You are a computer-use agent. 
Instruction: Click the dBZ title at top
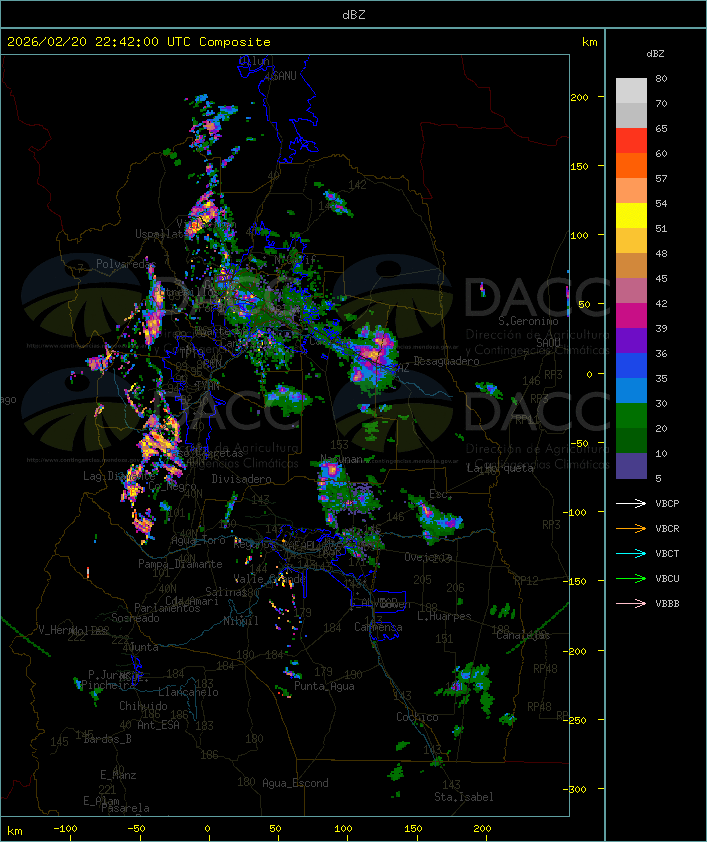tap(354, 14)
